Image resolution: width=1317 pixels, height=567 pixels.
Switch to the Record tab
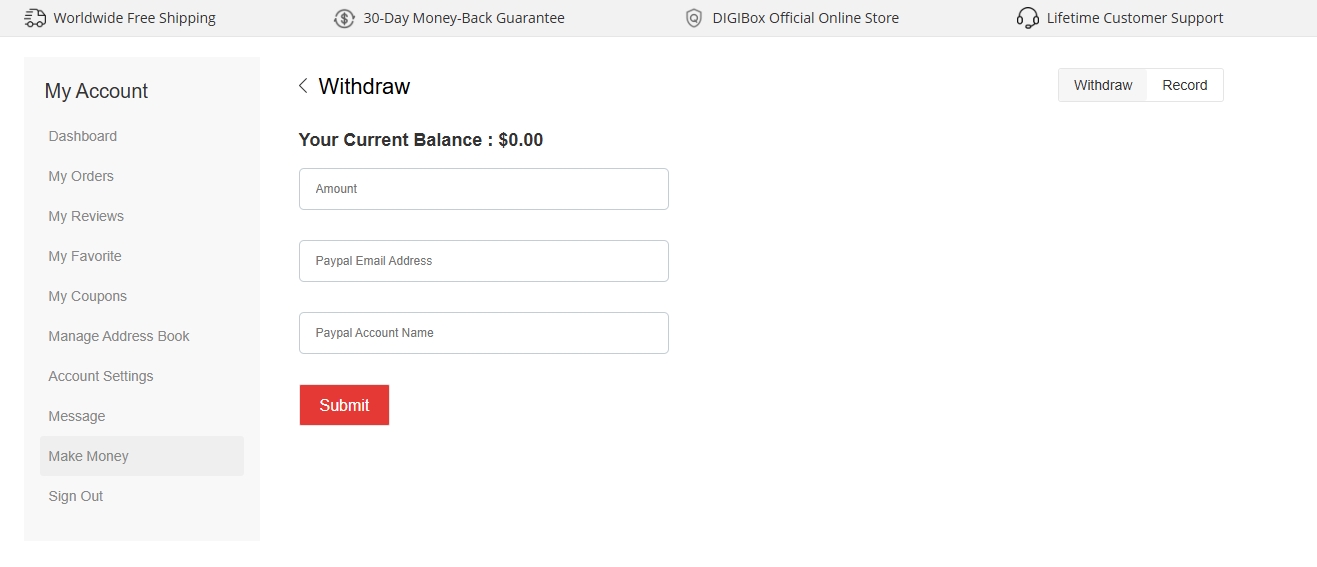click(x=1185, y=85)
